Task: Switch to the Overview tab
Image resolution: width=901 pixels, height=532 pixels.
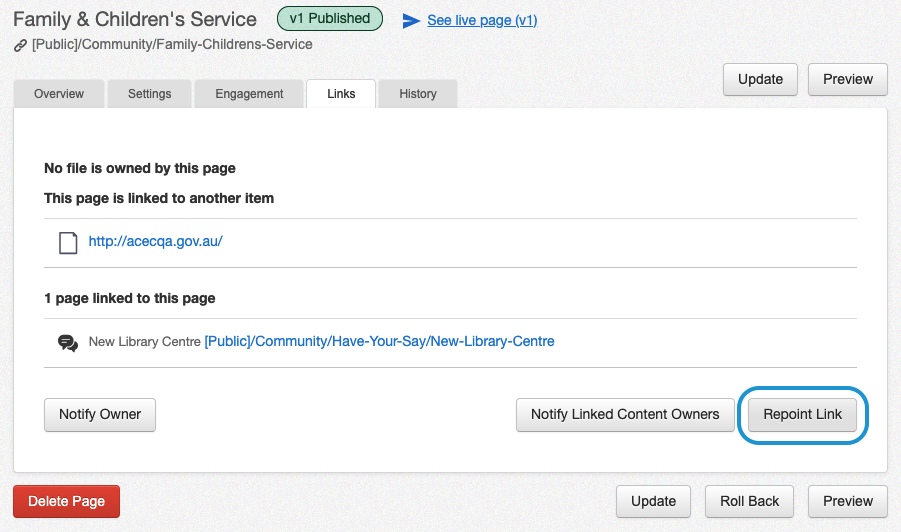Action: 59,94
